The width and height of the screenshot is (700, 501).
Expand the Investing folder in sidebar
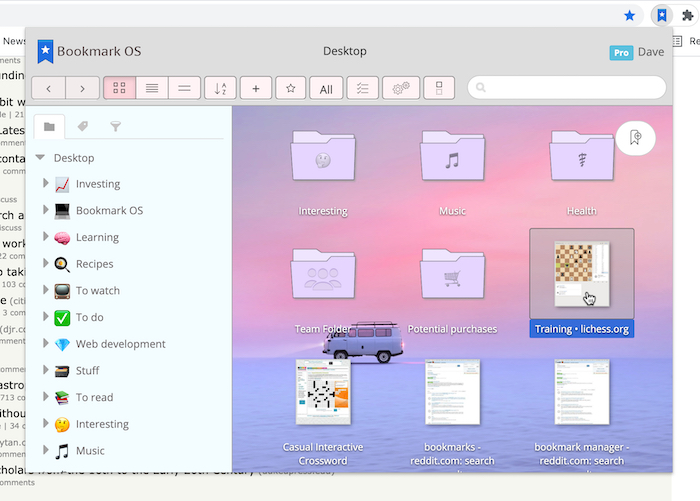click(x=46, y=184)
